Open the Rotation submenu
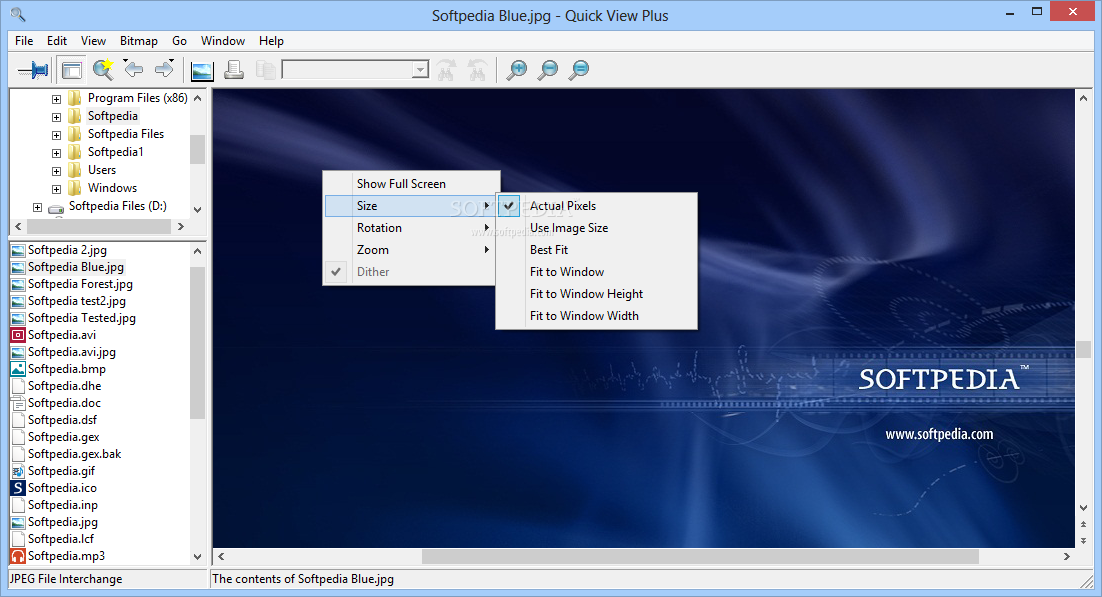Screen dimensions: 1102x597 (411, 227)
